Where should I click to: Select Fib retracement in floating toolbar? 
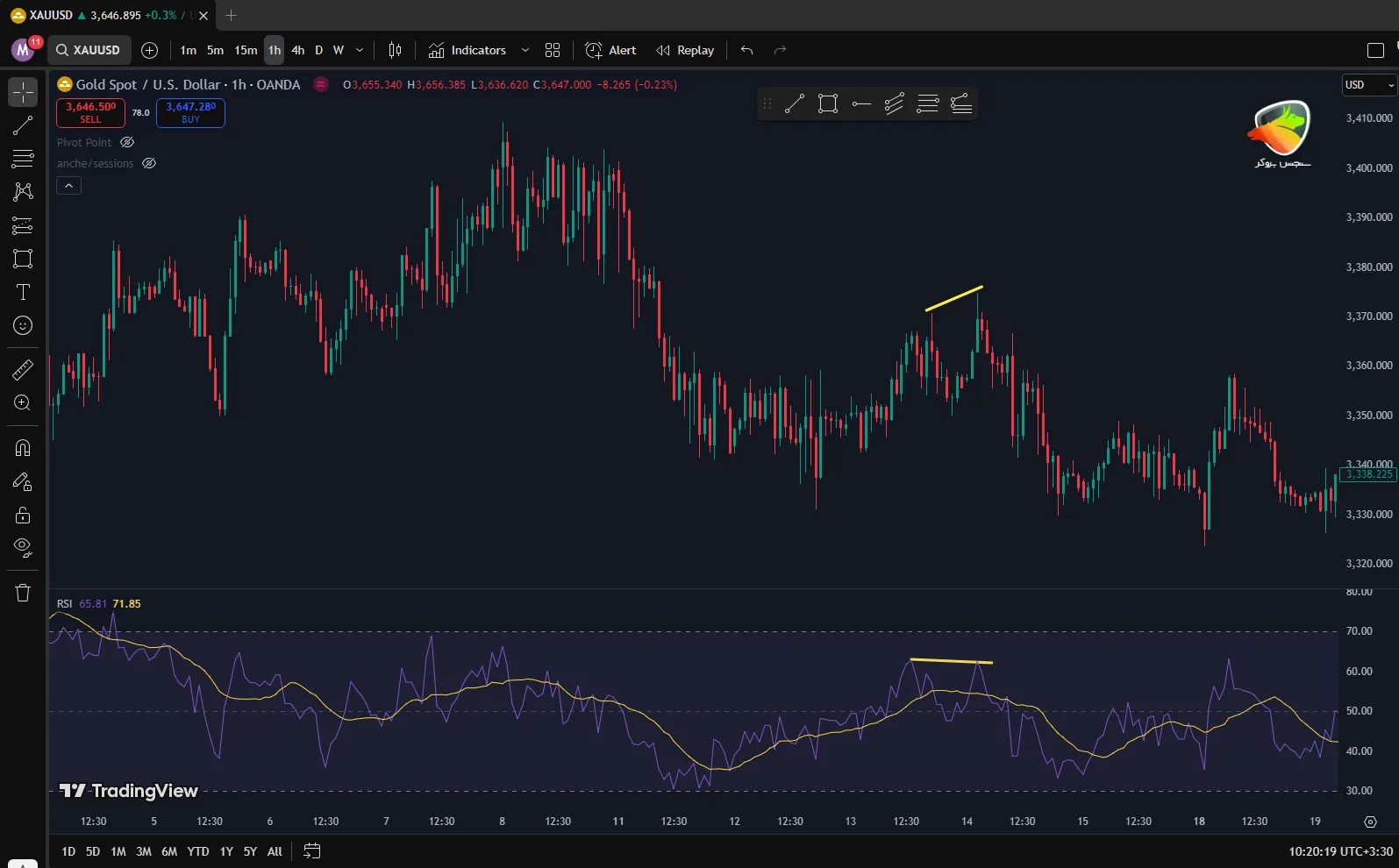point(928,104)
